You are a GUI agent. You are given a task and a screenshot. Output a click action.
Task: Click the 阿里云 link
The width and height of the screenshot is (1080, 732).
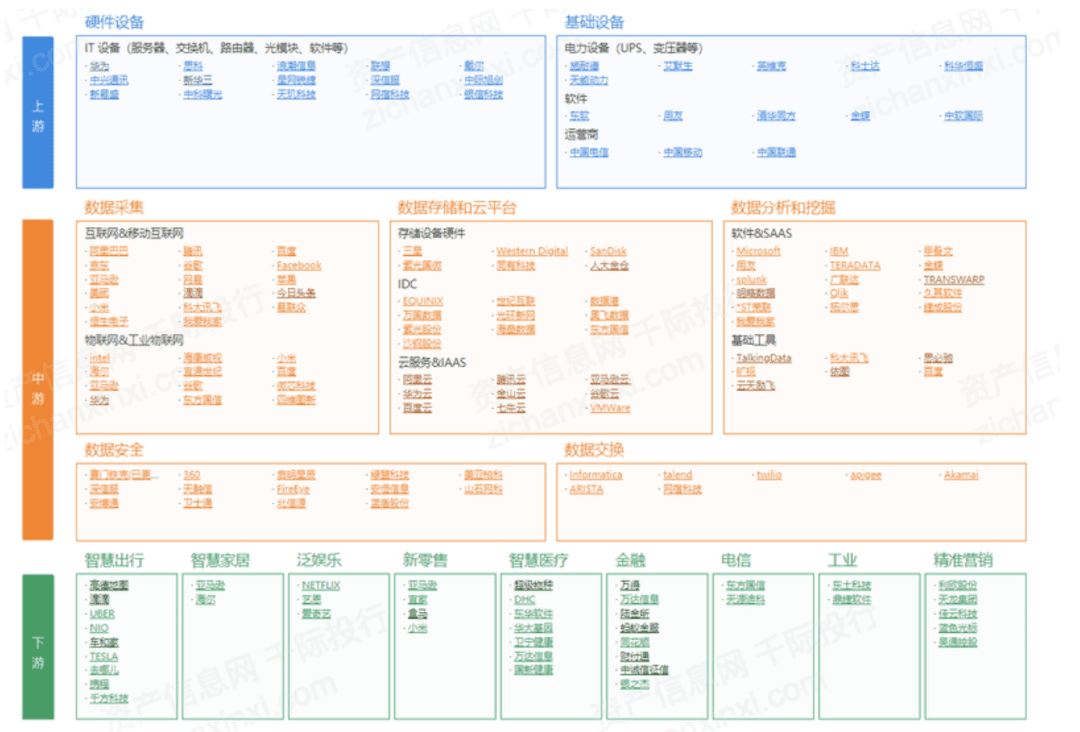coord(417,380)
